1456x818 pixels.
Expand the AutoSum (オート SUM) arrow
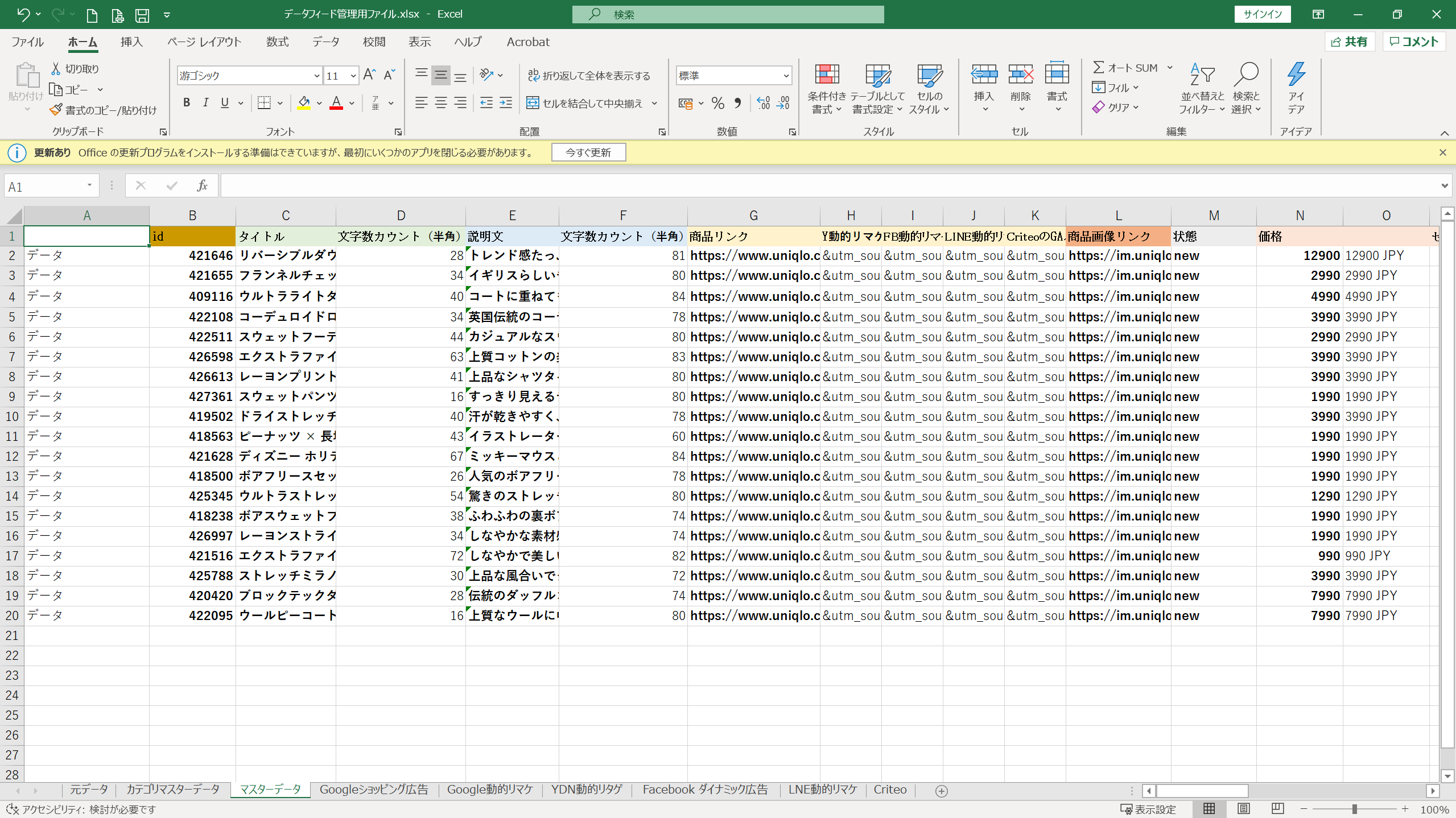click(1170, 68)
